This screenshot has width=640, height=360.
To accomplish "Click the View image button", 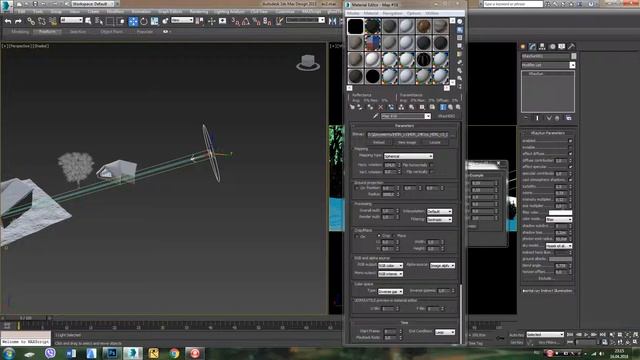I will point(407,142).
